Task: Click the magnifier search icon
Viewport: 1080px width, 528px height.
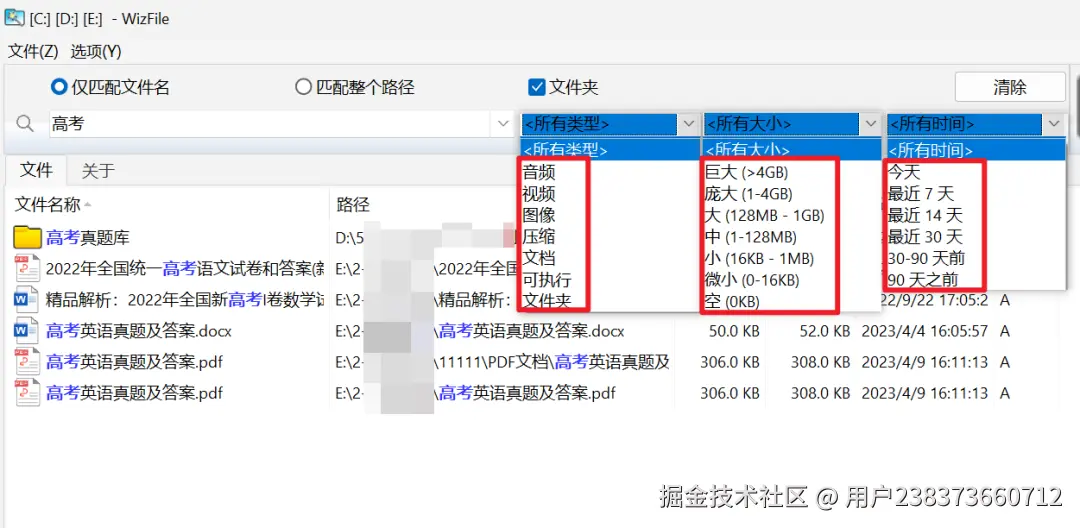Action: coord(25,124)
